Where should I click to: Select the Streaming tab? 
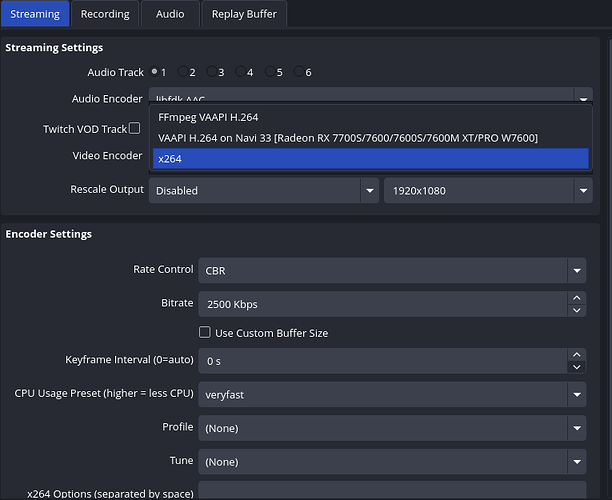coord(35,14)
